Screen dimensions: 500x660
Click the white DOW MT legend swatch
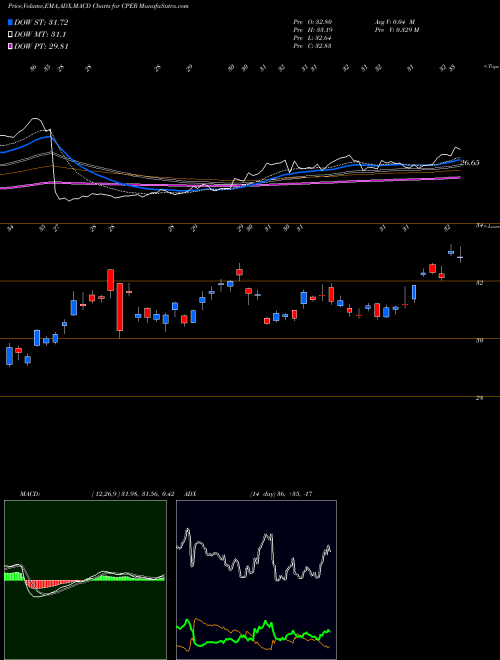click(10, 35)
